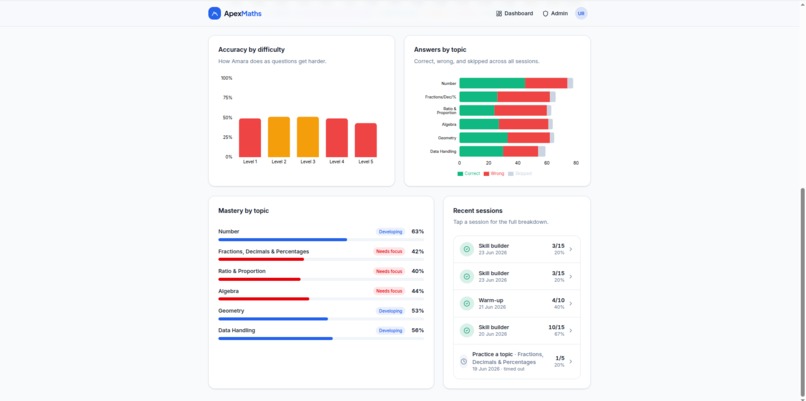
Task: Click Fractions, Decimals & Percentages mastery label
Action: [264, 251]
